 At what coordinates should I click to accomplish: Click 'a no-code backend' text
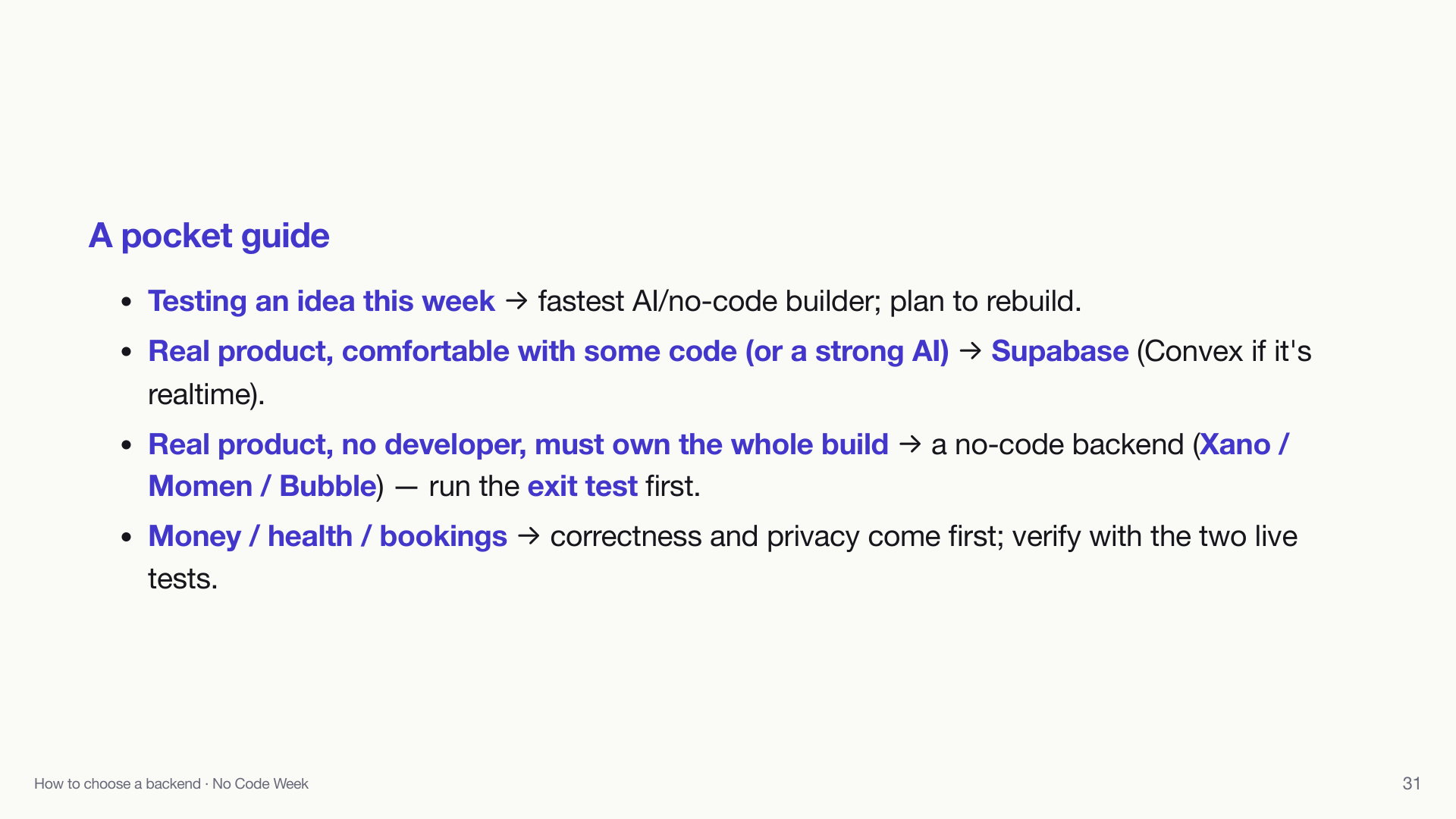pos(1057,444)
